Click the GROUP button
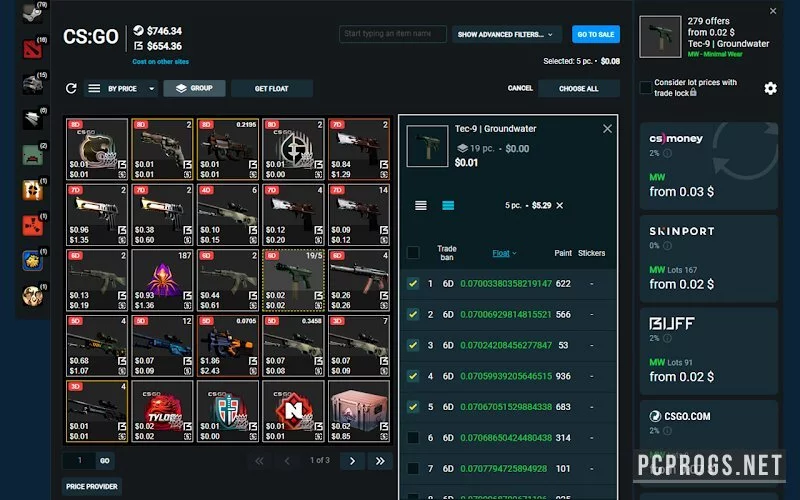 point(194,88)
